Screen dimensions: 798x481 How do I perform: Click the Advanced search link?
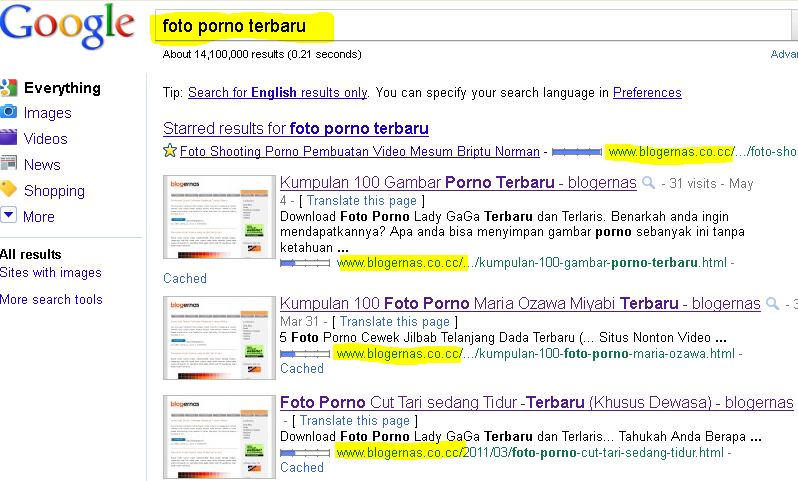click(x=784, y=54)
